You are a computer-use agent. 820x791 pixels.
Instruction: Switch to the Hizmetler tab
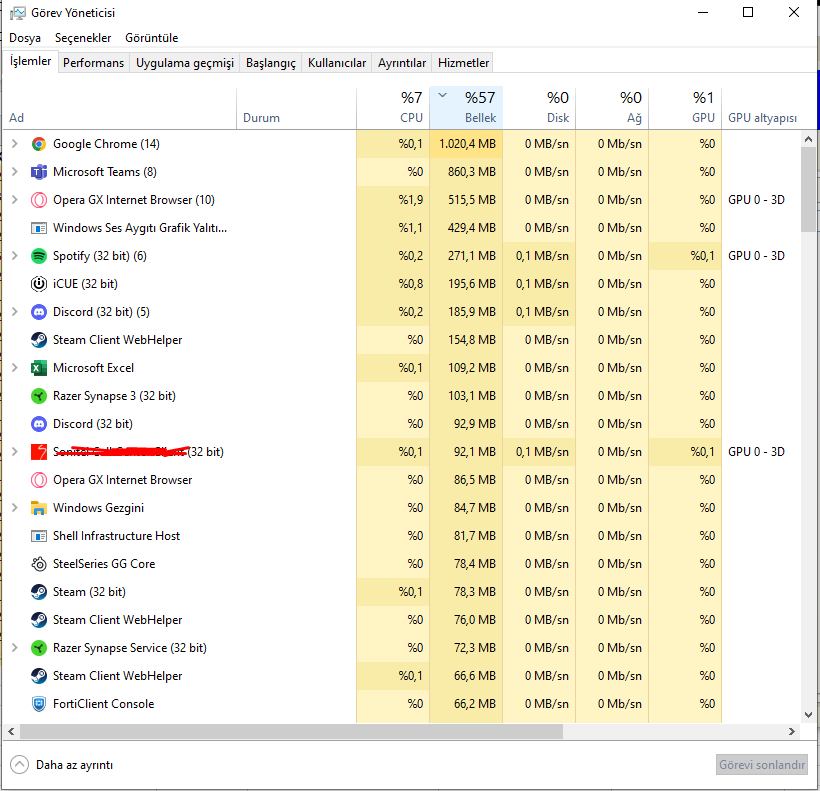463,63
